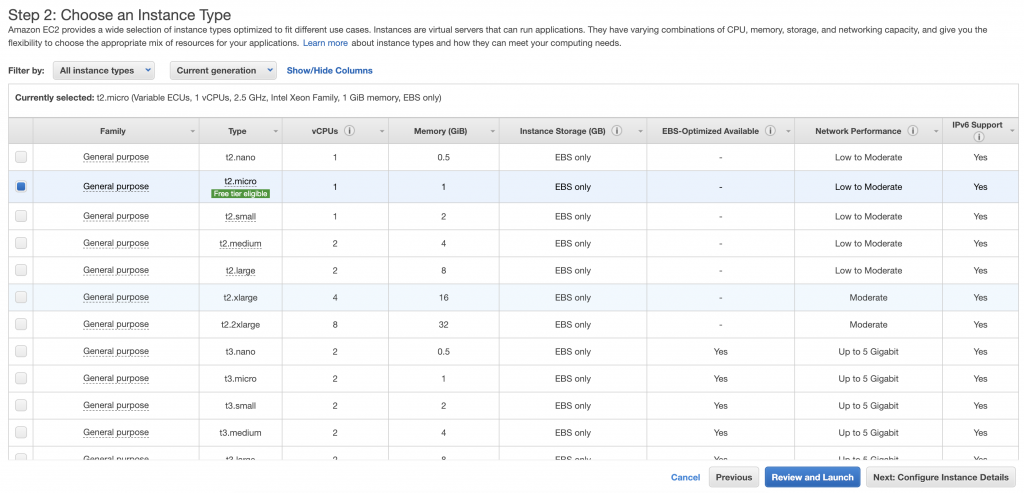The height and width of the screenshot is (493, 1024).
Task: Deselect the t2.micro checkbox
Action: pyautogui.click(x=21, y=186)
